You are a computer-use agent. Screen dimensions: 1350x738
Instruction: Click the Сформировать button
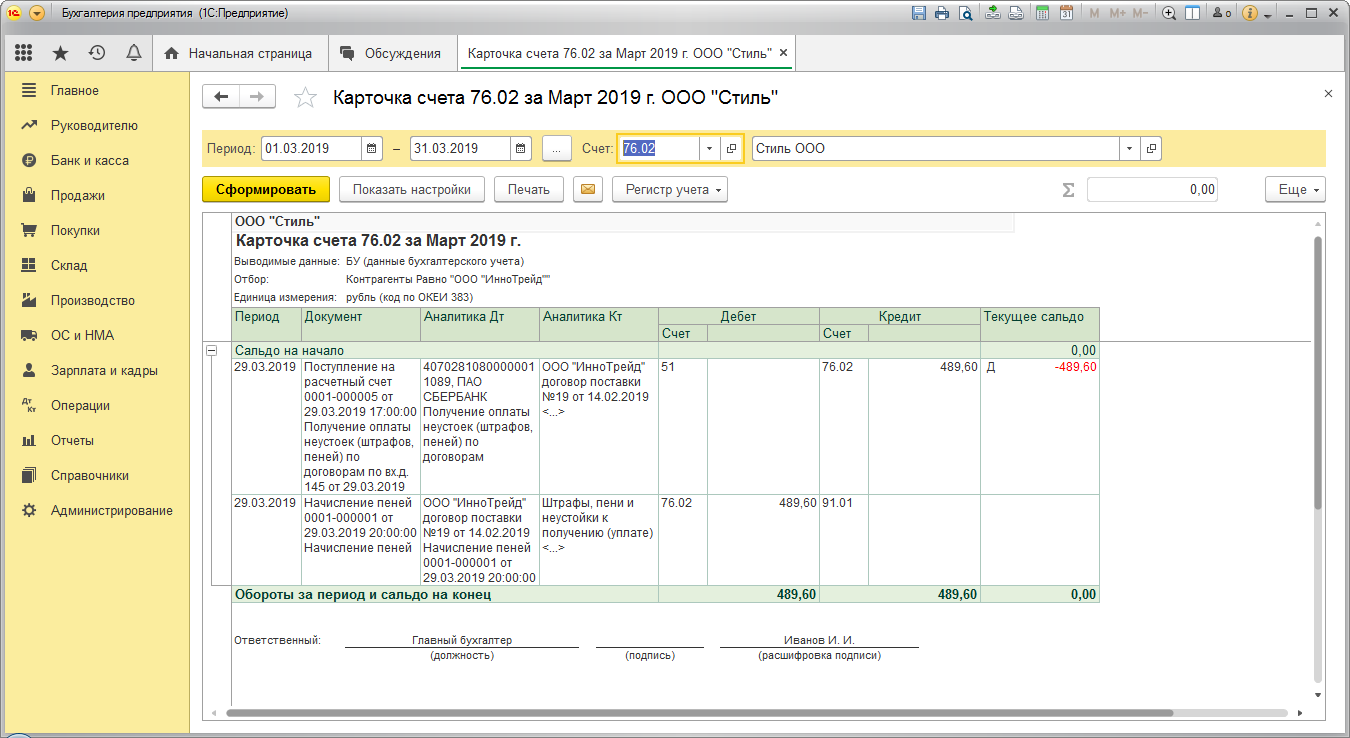click(x=265, y=189)
